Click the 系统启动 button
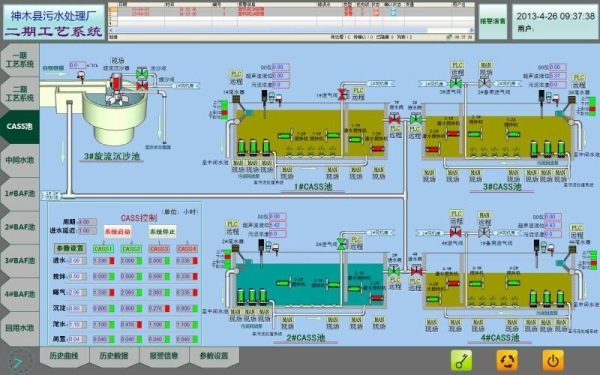Screen dimensions: 600x375 pyautogui.click(x=118, y=232)
